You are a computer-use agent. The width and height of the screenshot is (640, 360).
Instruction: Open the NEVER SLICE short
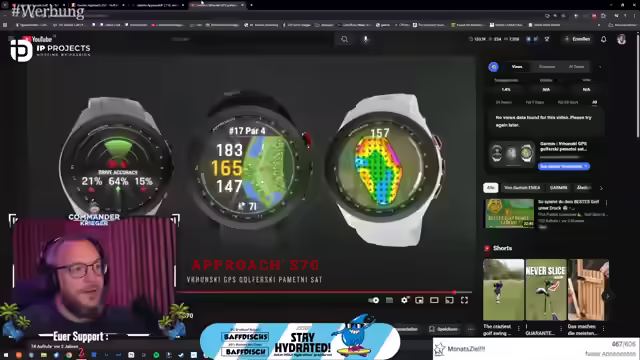coord(546,289)
